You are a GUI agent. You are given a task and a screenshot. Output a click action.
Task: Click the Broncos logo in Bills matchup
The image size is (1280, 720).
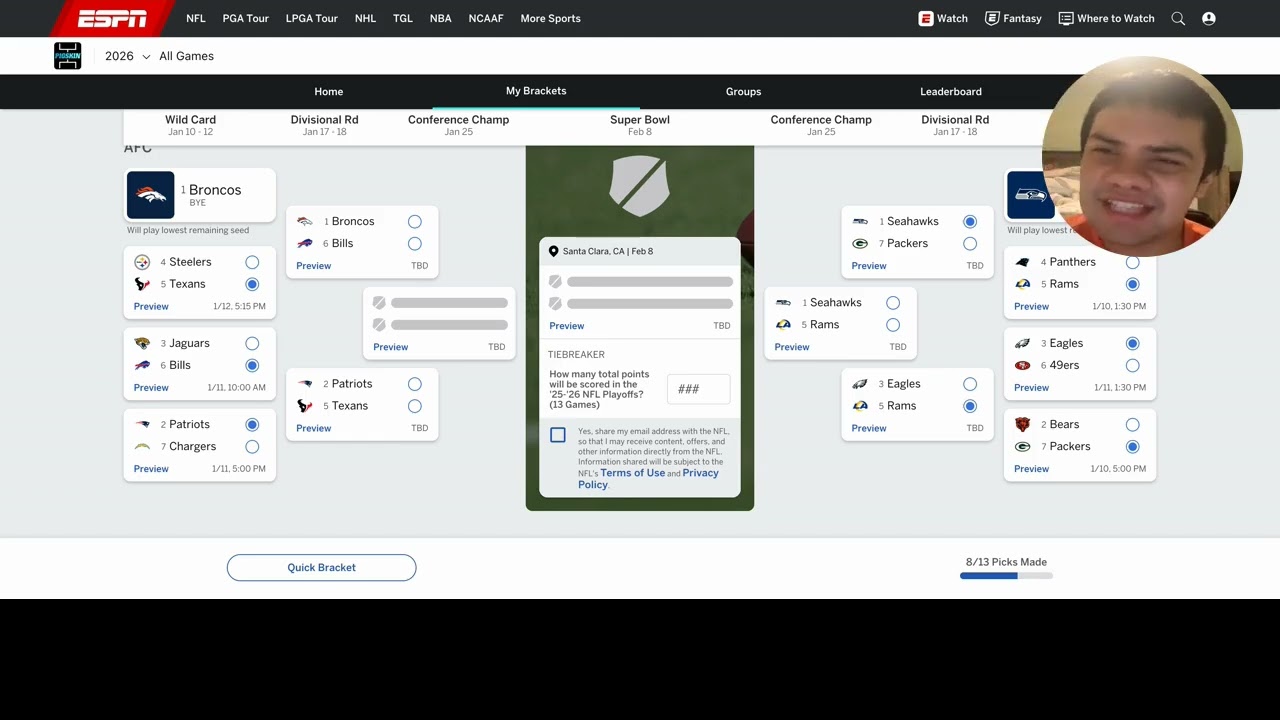tap(305, 221)
